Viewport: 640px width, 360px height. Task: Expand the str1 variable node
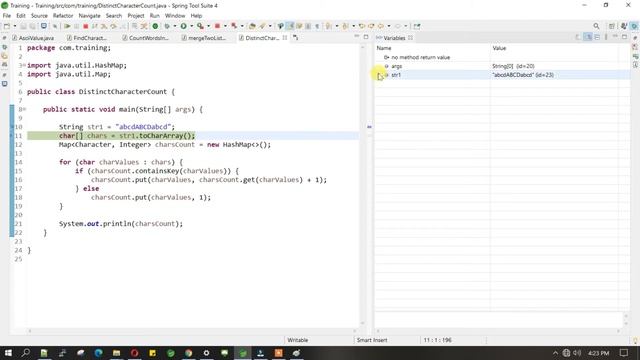click(x=379, y=75)
